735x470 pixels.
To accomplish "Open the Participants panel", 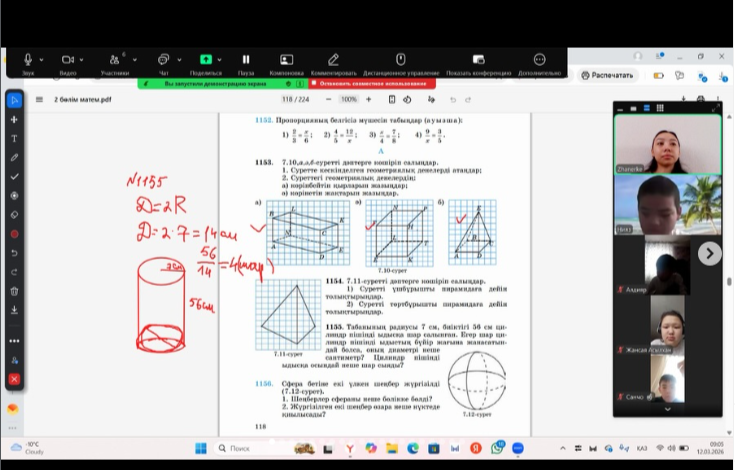I will coord(115,60).
